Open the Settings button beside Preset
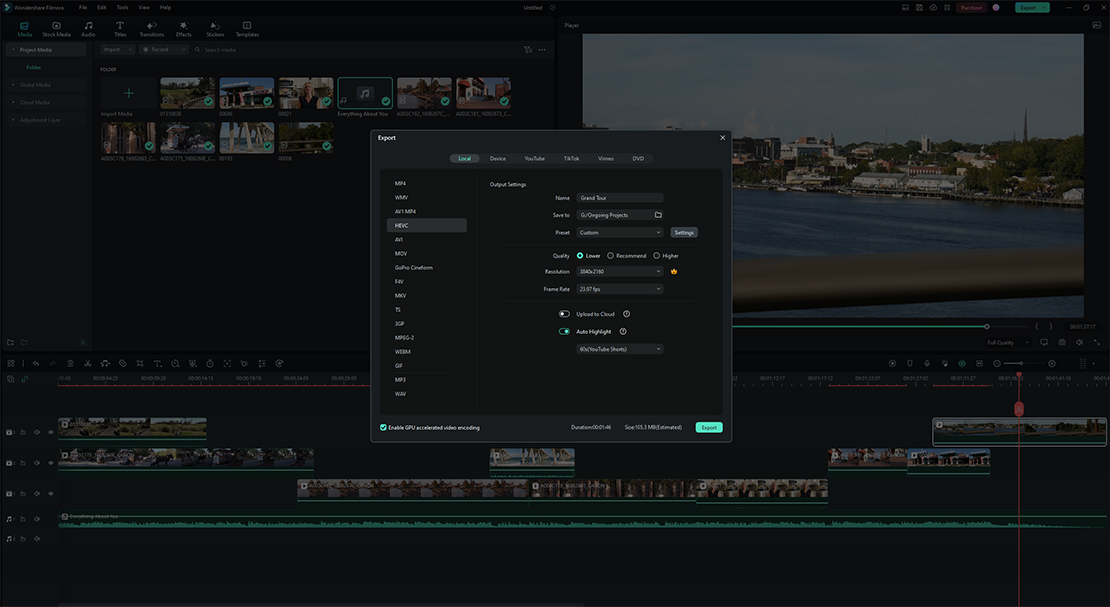This screenshot has width=1110, height=607. click(x=684, y=232)
